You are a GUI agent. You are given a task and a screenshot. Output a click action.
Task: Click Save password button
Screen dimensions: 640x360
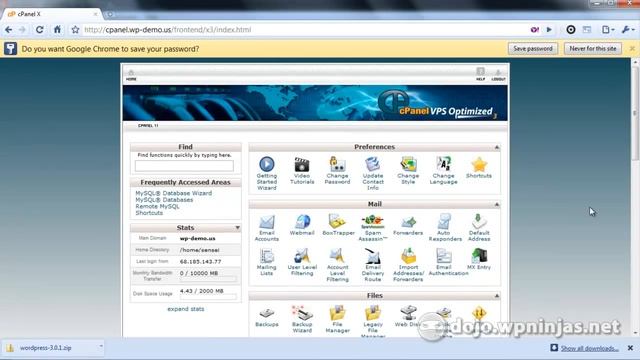pos(533,49)
